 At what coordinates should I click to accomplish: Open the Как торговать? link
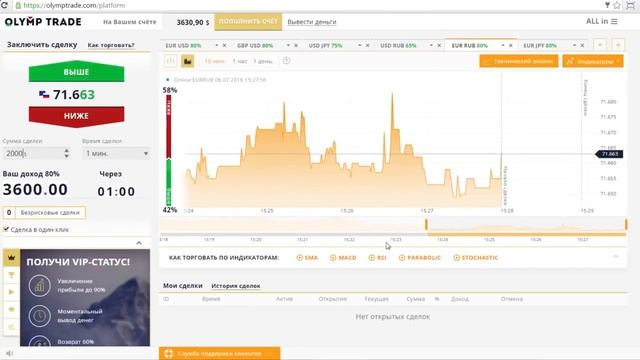pyautogui.click(x=111, y=45)
